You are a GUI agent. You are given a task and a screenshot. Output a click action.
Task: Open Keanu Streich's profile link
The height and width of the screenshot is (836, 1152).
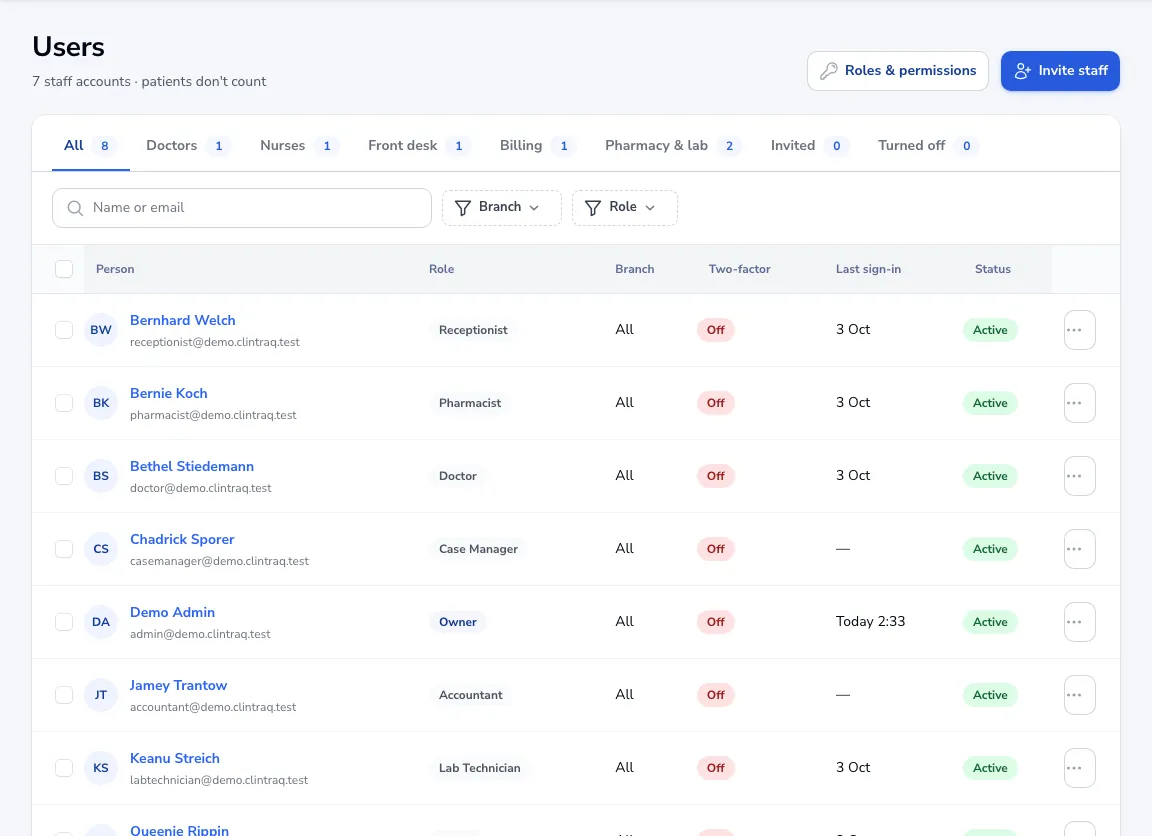175,758
